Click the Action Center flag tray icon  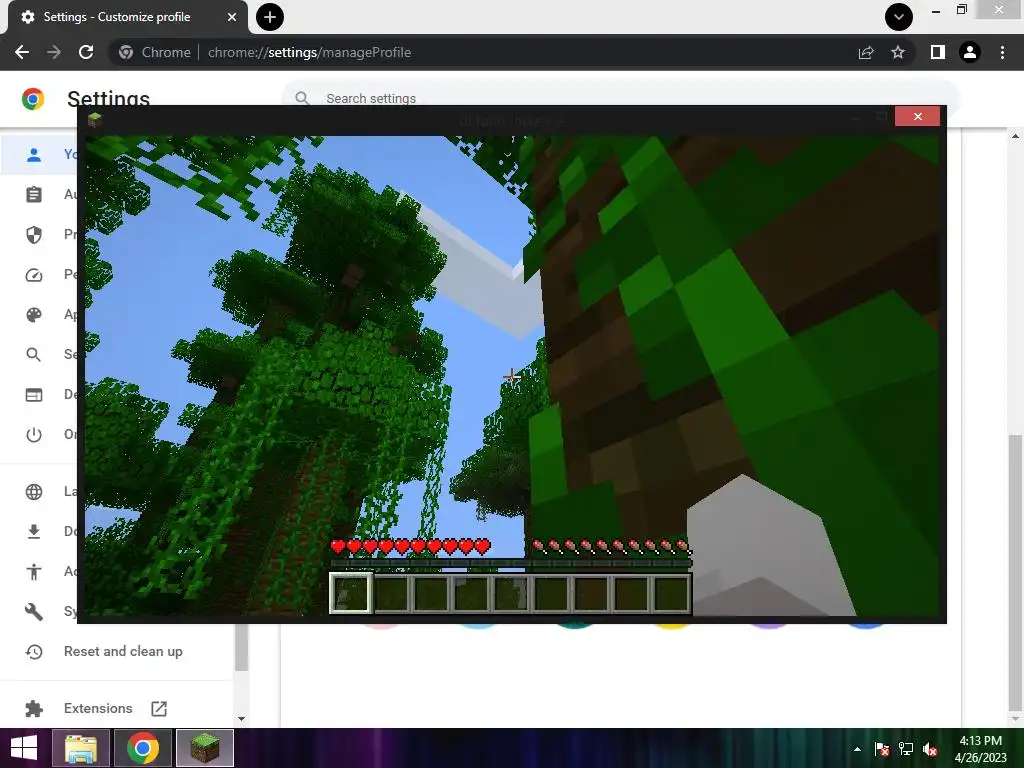882,749
